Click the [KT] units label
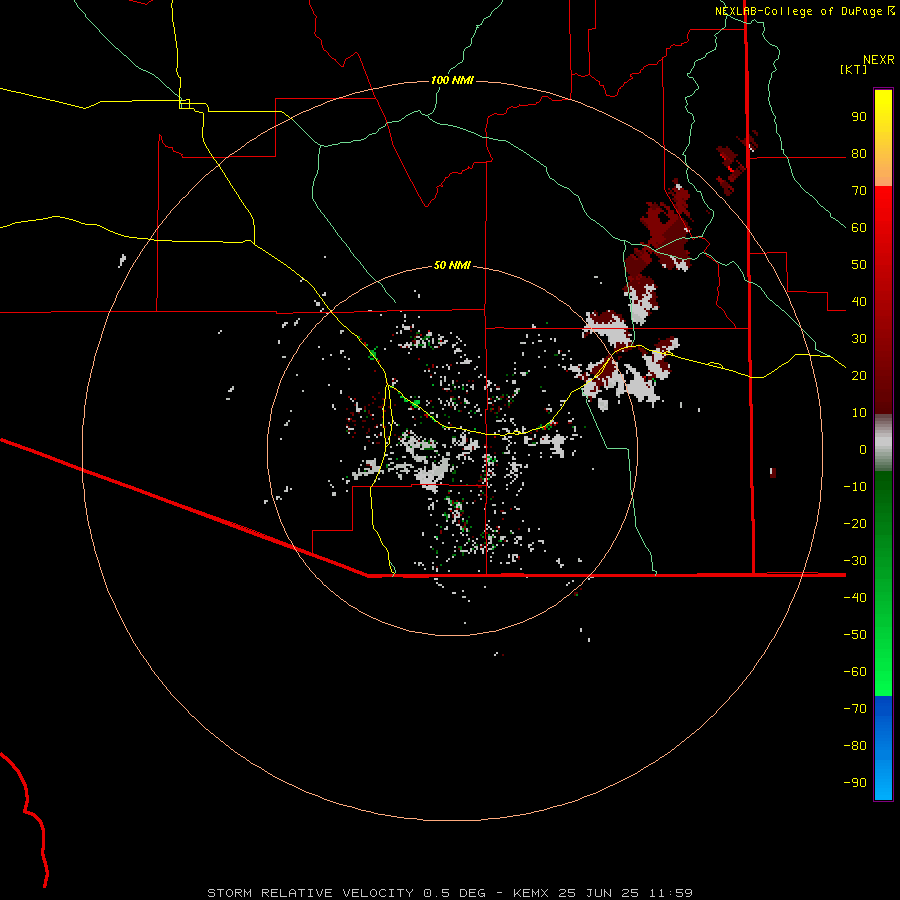The width and height of the screenshot is (900, 900). pos(853,69)
